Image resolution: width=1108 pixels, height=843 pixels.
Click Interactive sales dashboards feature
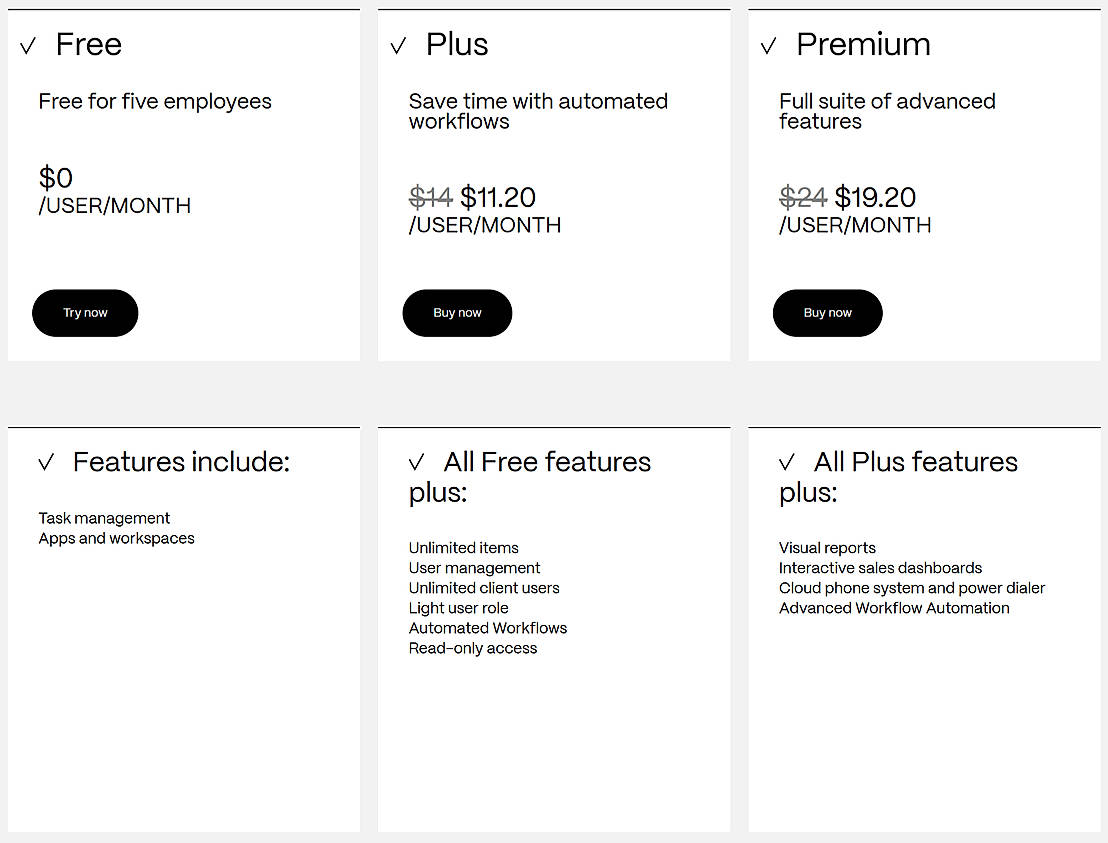click(x=880, y=568)
